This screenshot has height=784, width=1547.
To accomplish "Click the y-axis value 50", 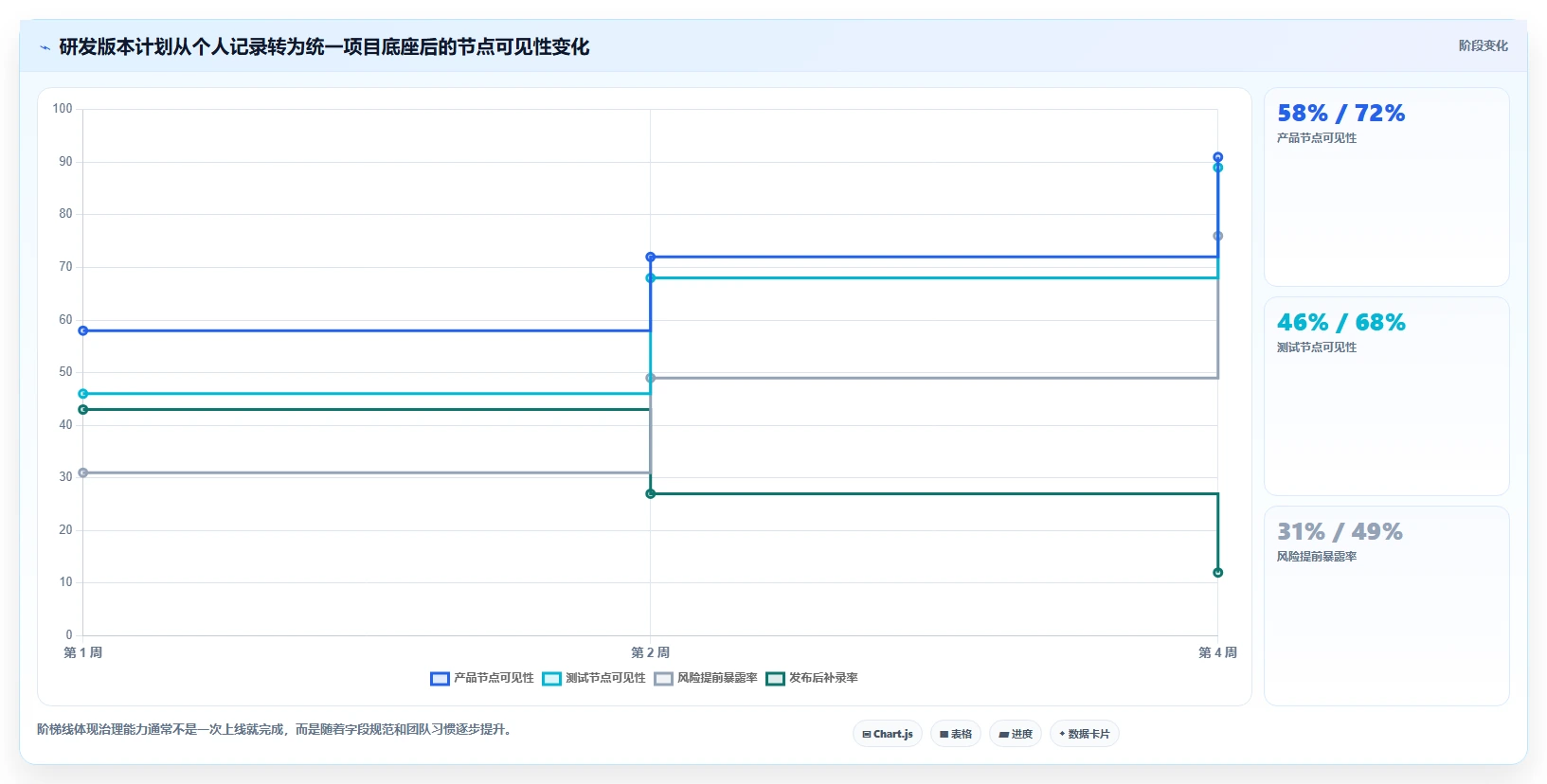I will tap(65, 372).
